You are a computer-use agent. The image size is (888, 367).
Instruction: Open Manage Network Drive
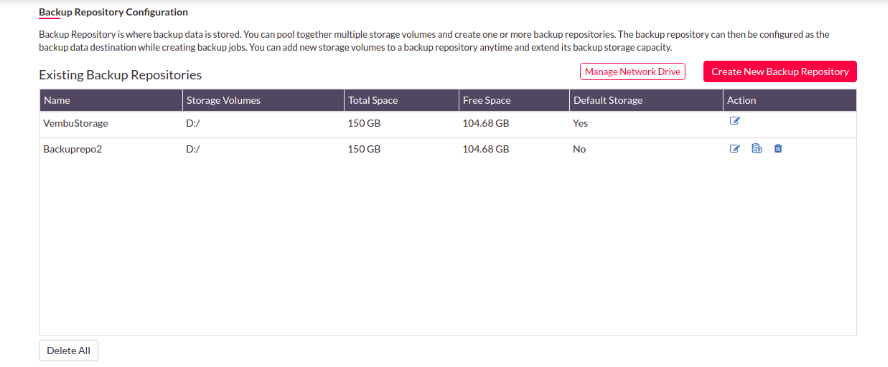point(633,72)
